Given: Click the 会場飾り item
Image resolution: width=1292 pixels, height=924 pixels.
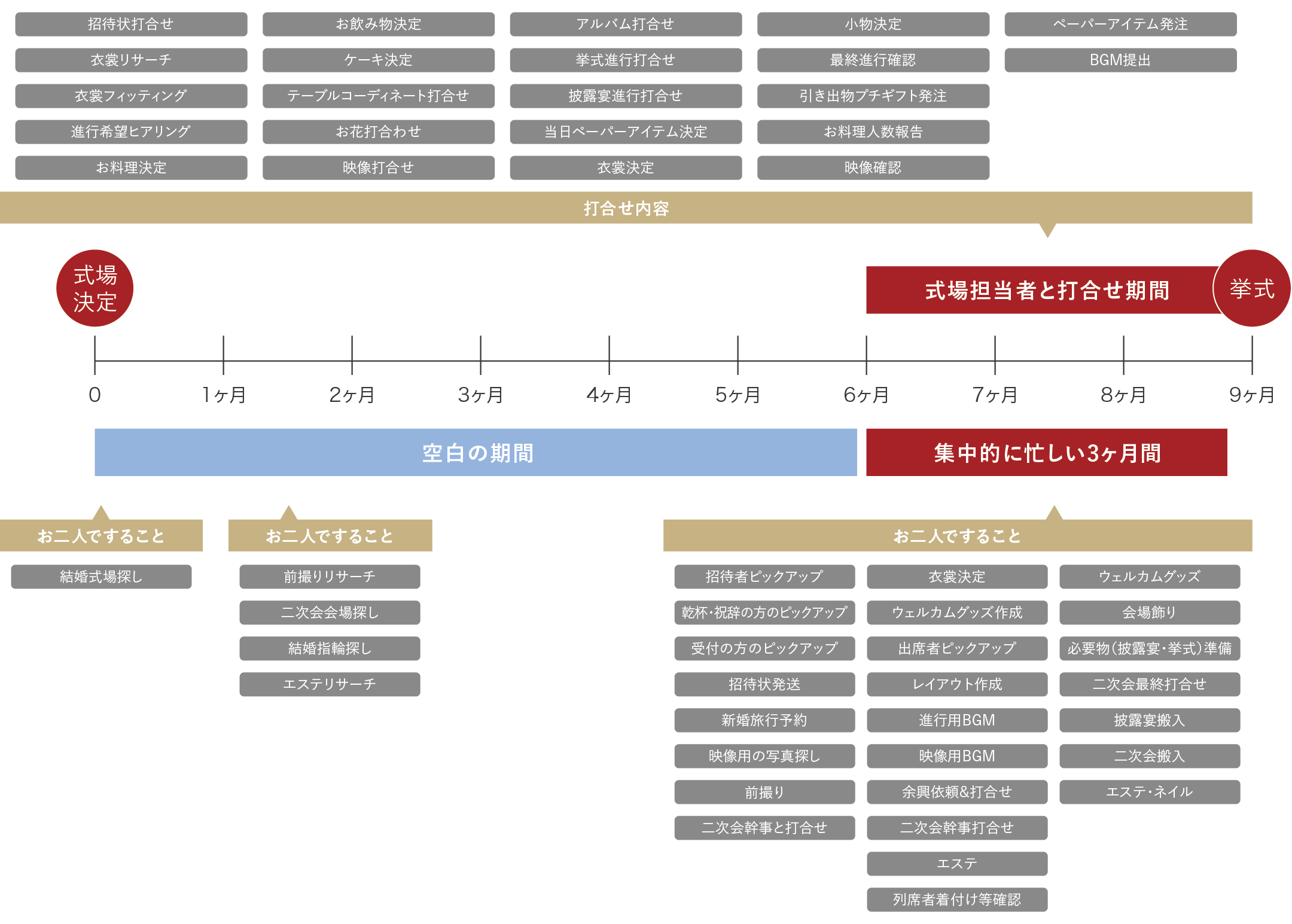Looking at the screenshot, I should [1150, 612].
